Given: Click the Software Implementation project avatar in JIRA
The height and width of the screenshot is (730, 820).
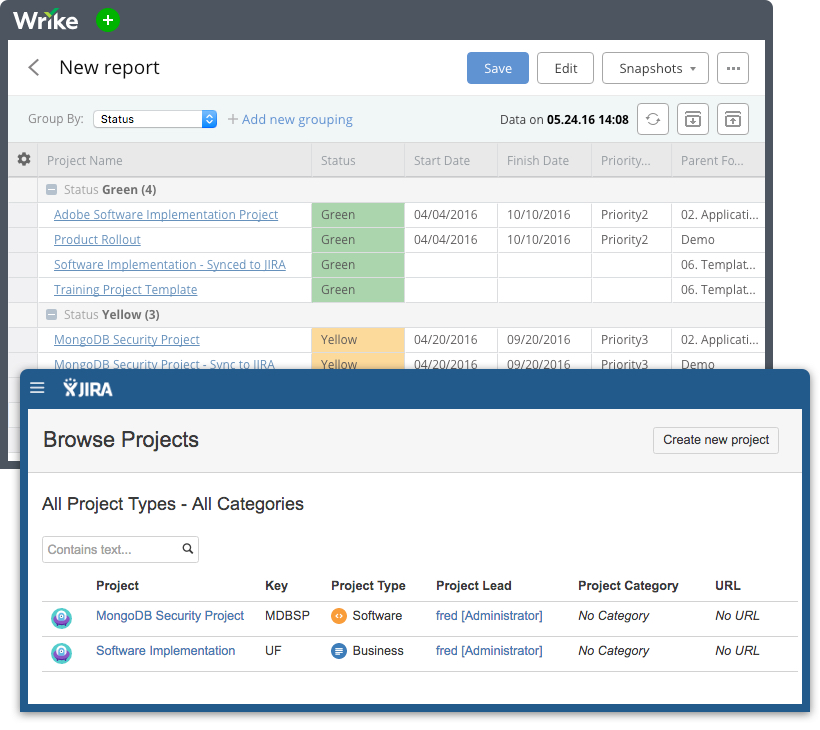Looking at the screenshot, I should 61,653.
